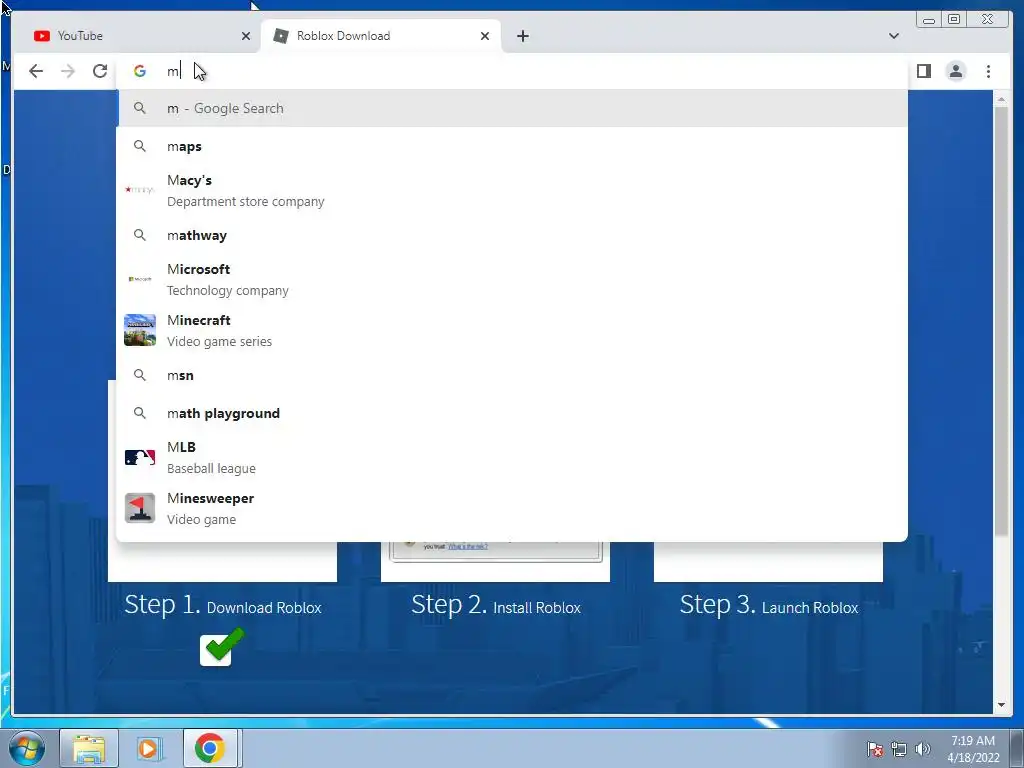Image resolution: width=1024 pixels, height=768 pixels.
Task: Open the Windows Start button
Action: click(26, 748)
